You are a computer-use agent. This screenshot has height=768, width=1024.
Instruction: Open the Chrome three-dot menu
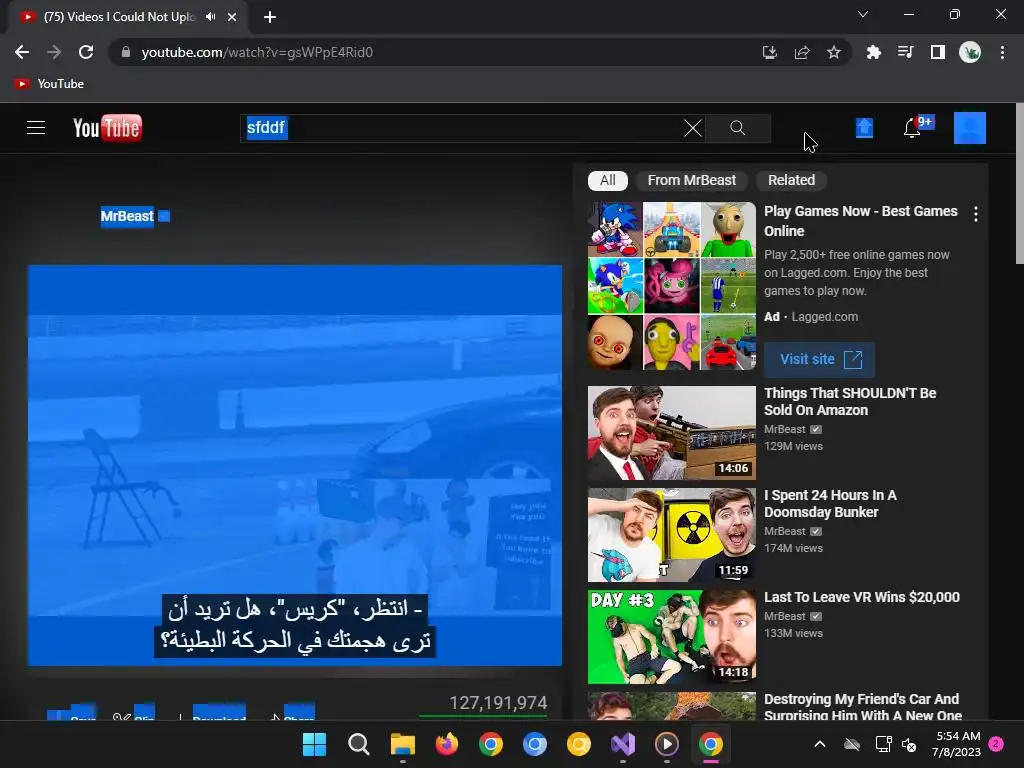[1002, 52]
